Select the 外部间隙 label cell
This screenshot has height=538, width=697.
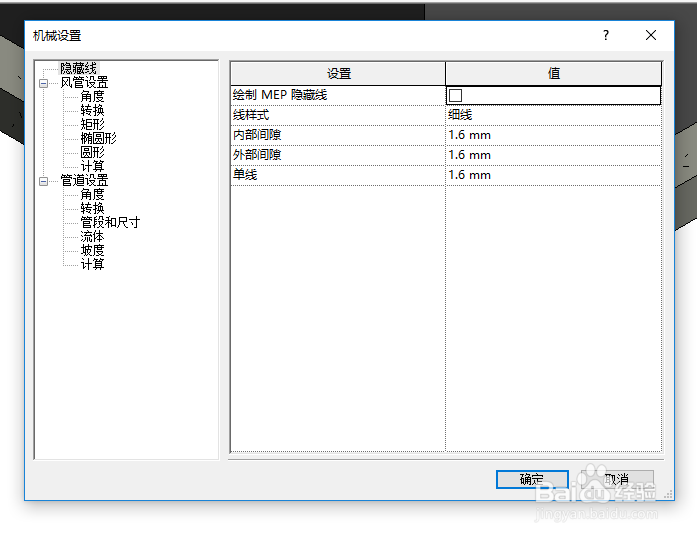338,155
